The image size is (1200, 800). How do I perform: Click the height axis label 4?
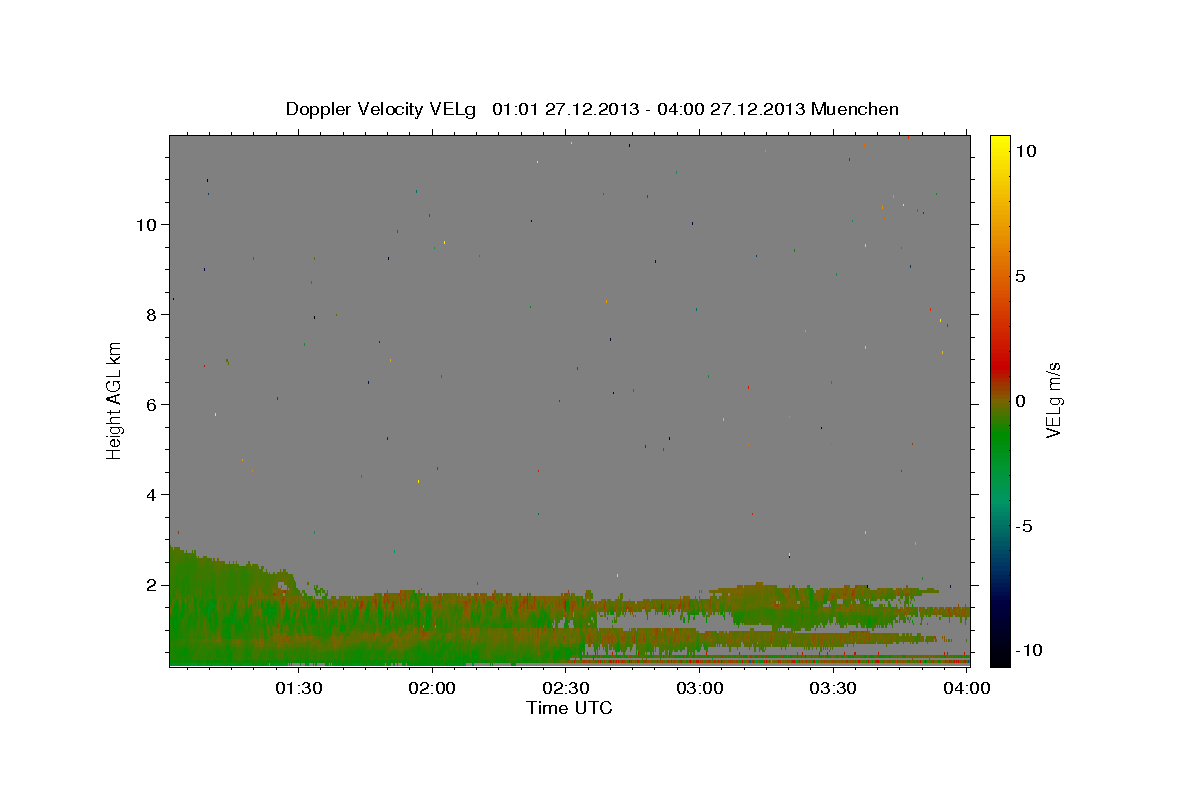coord(153,495)
